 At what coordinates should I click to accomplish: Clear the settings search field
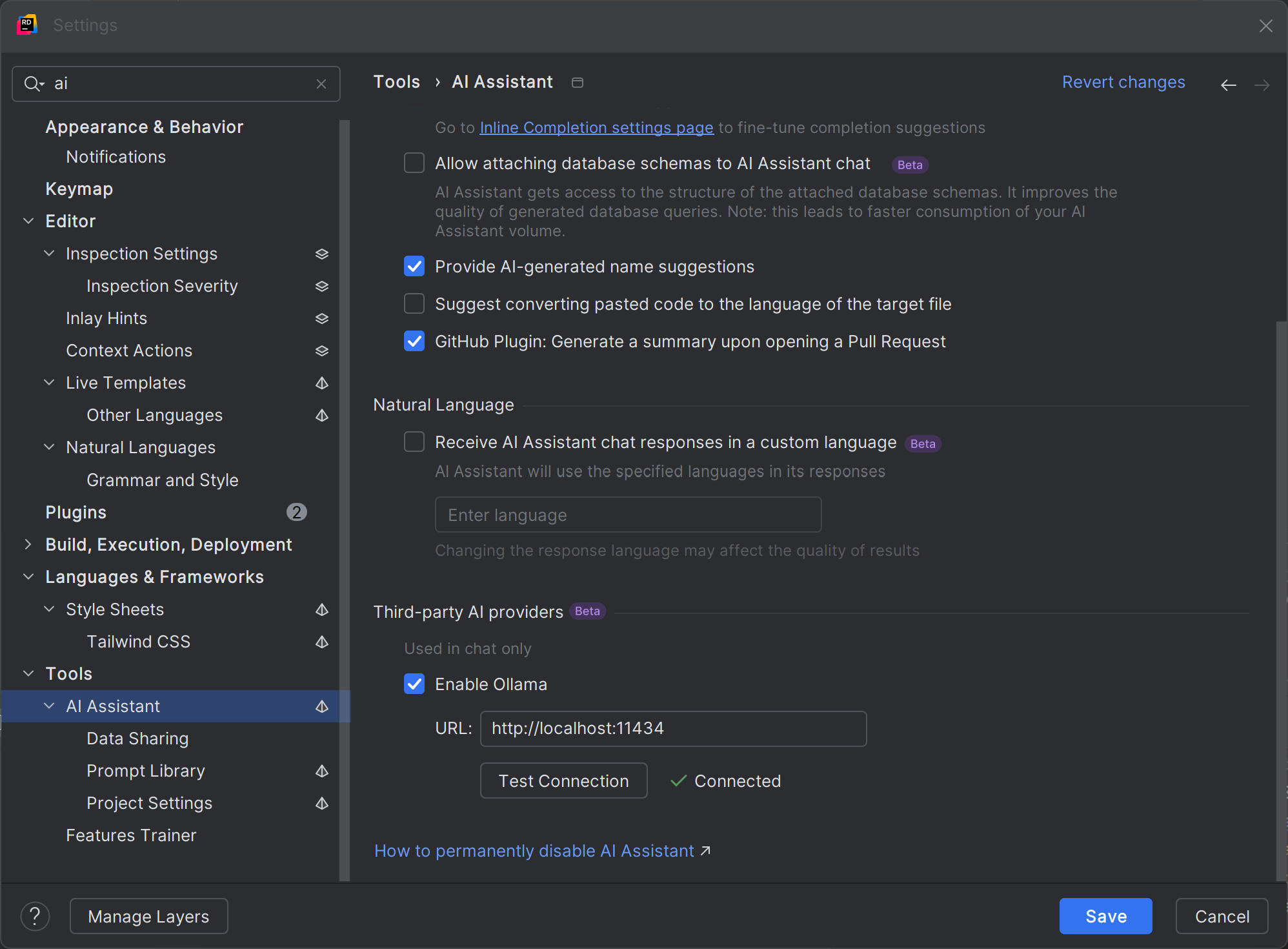(321, 84)
